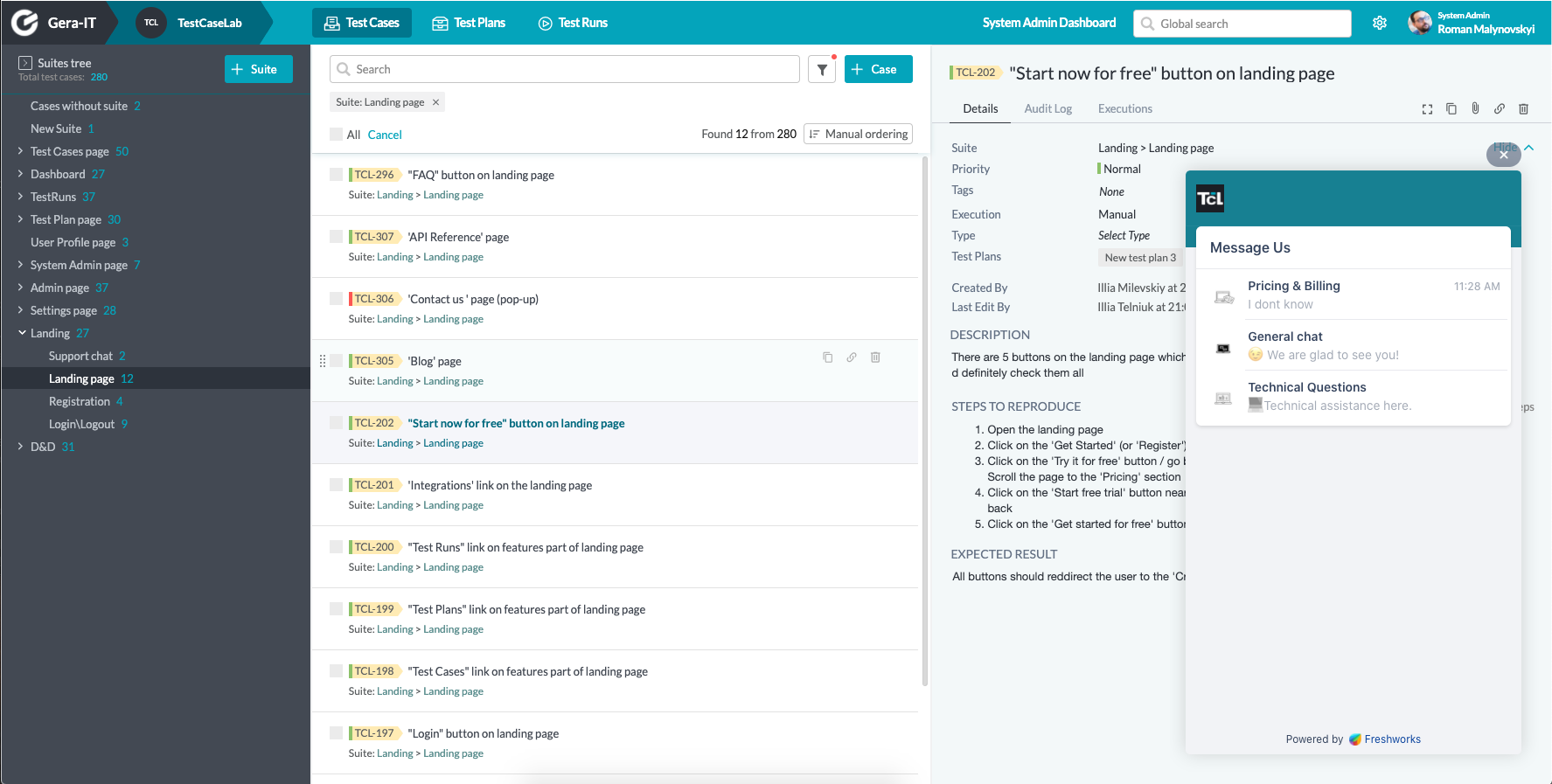Toggle the select All checkbox
1552x784 pixels.
(x=336, y=135)
